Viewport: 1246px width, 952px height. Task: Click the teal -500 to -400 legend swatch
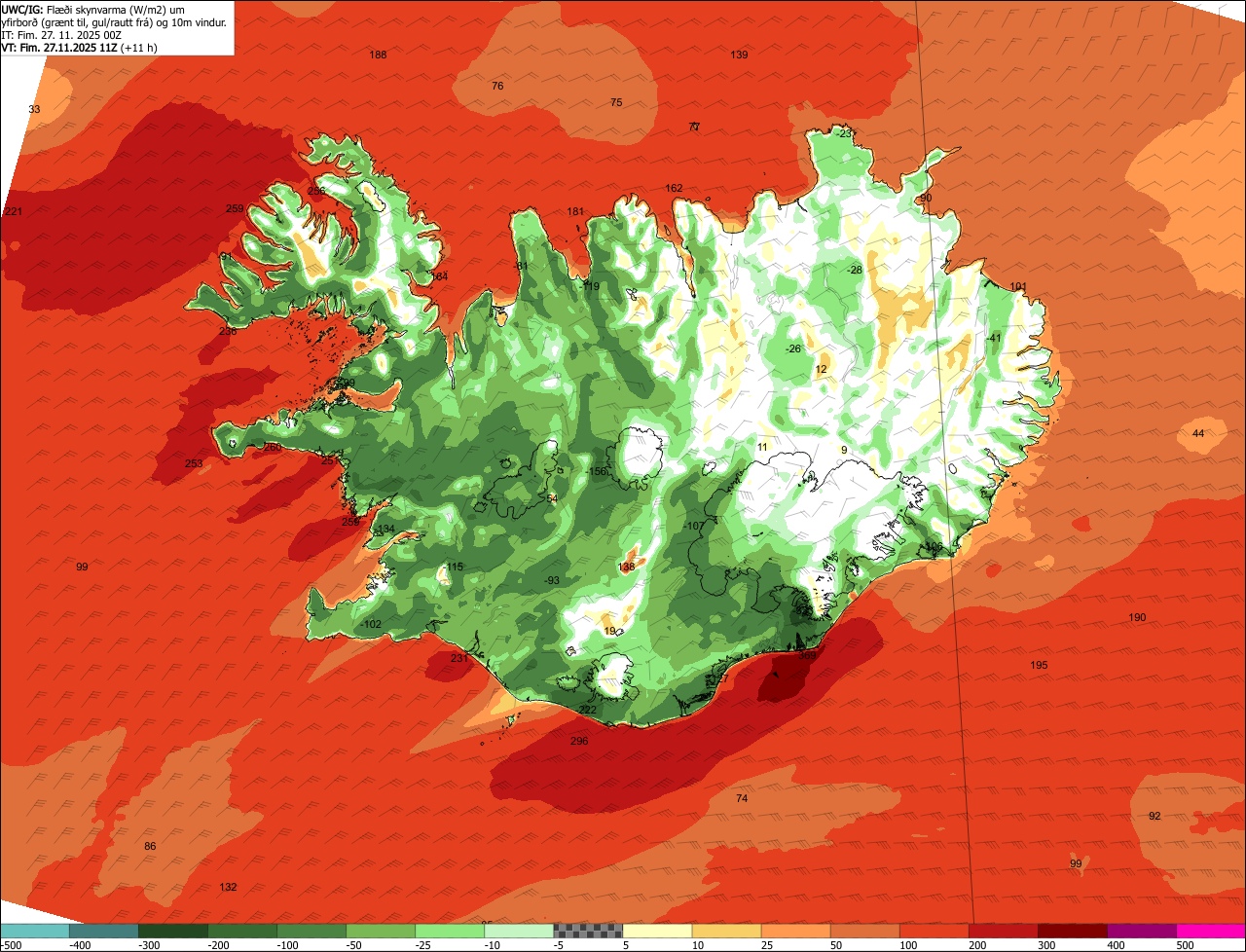[x=35, y=931]
